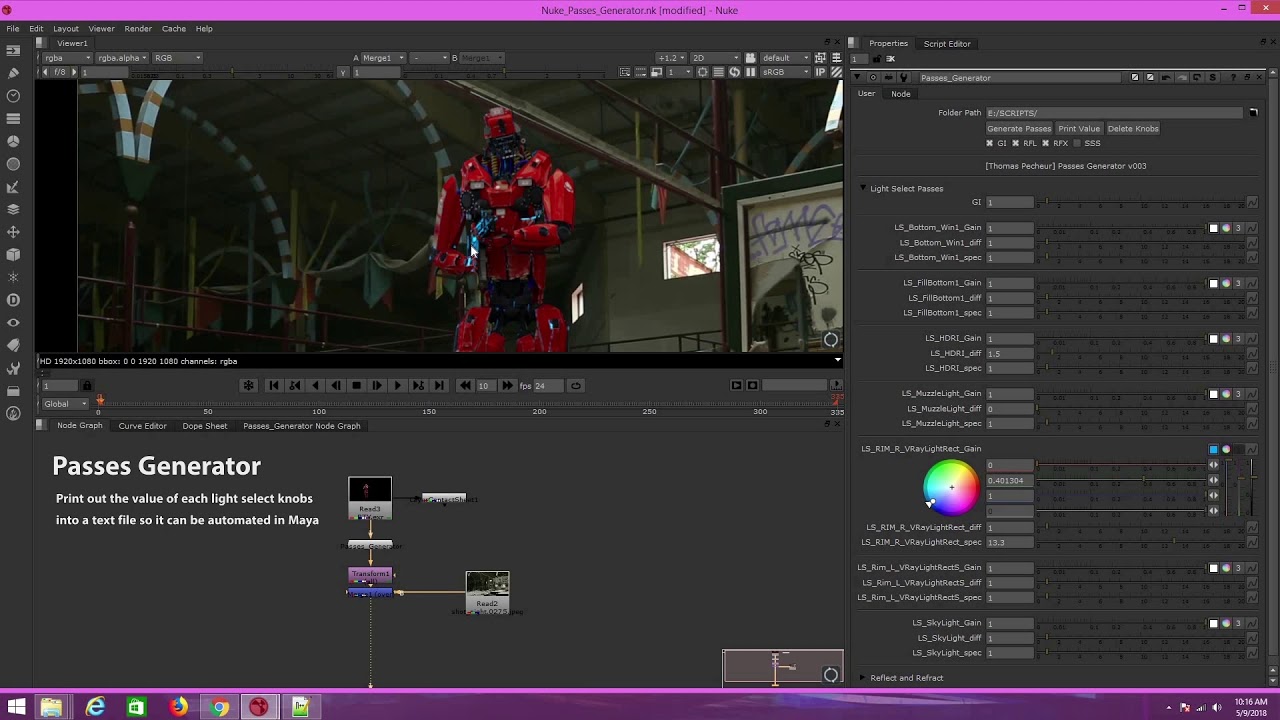
Task: Uncheck the GI checkbox
Action: [990, 143]
